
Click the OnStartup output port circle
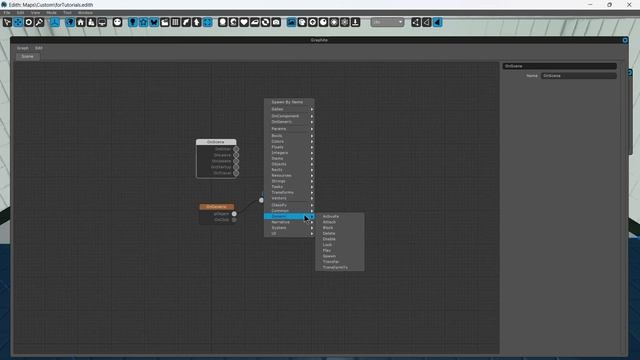click(x=236, y=167)
